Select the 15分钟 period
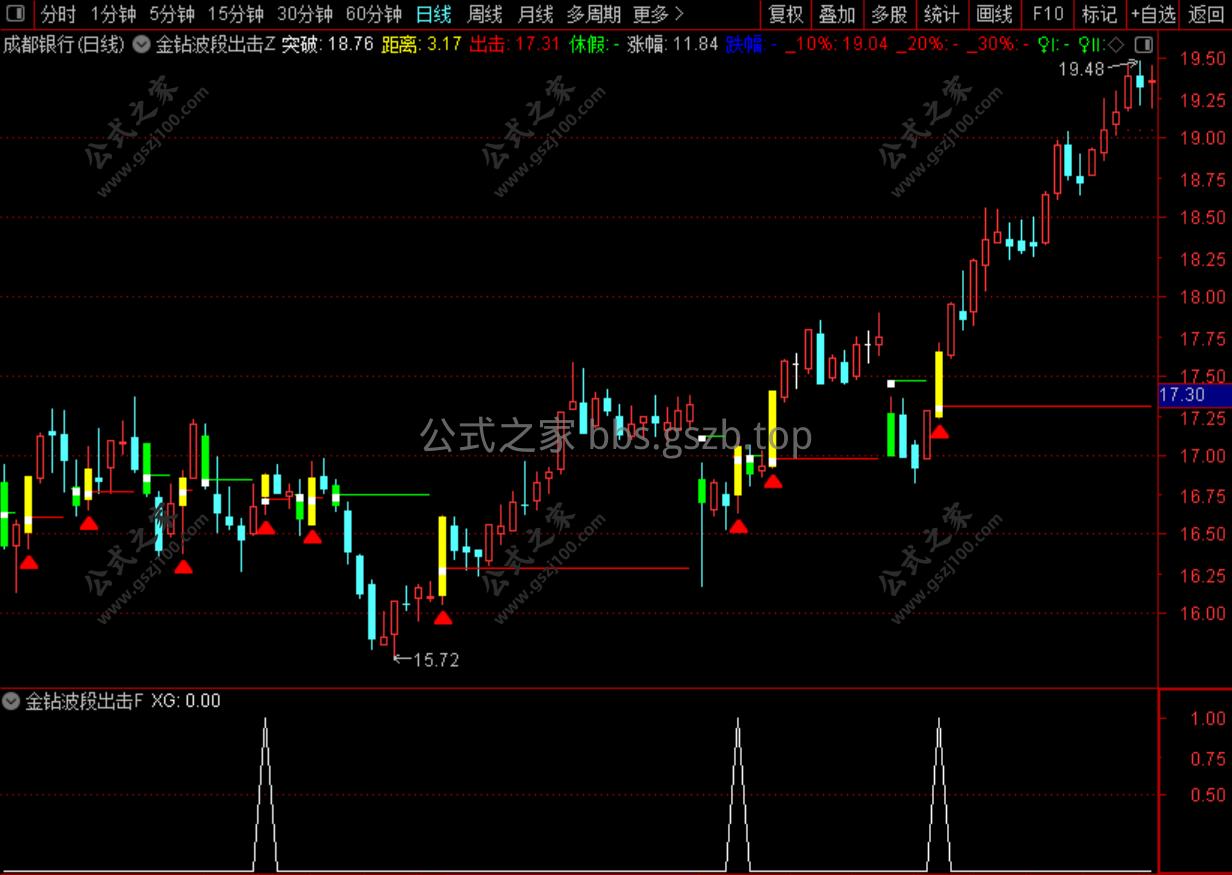 [236, 14]
